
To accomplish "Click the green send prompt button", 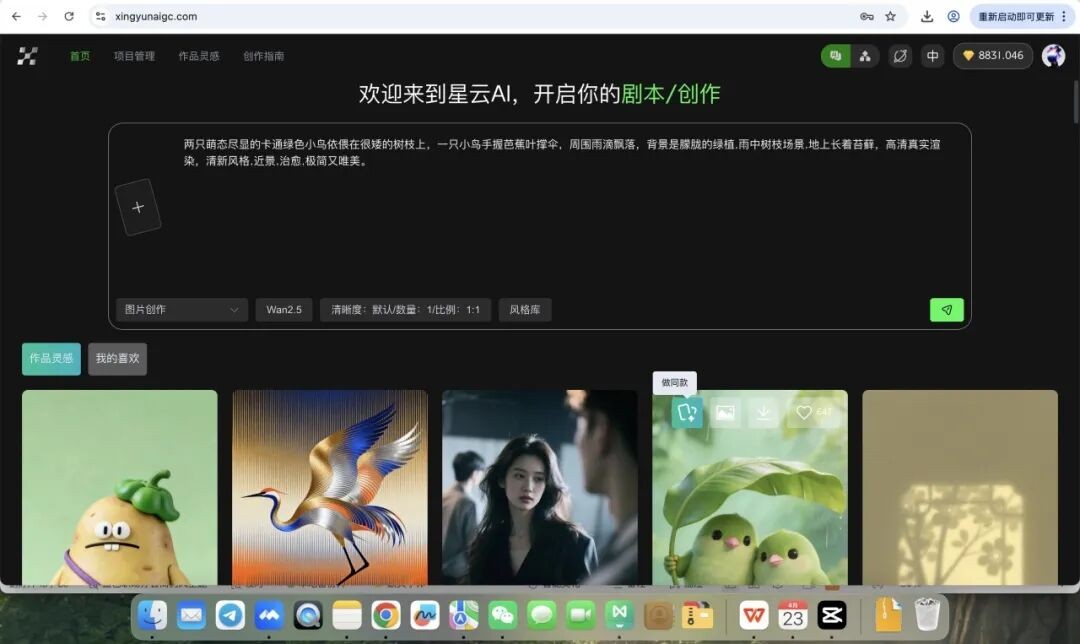I will point(946,310).
